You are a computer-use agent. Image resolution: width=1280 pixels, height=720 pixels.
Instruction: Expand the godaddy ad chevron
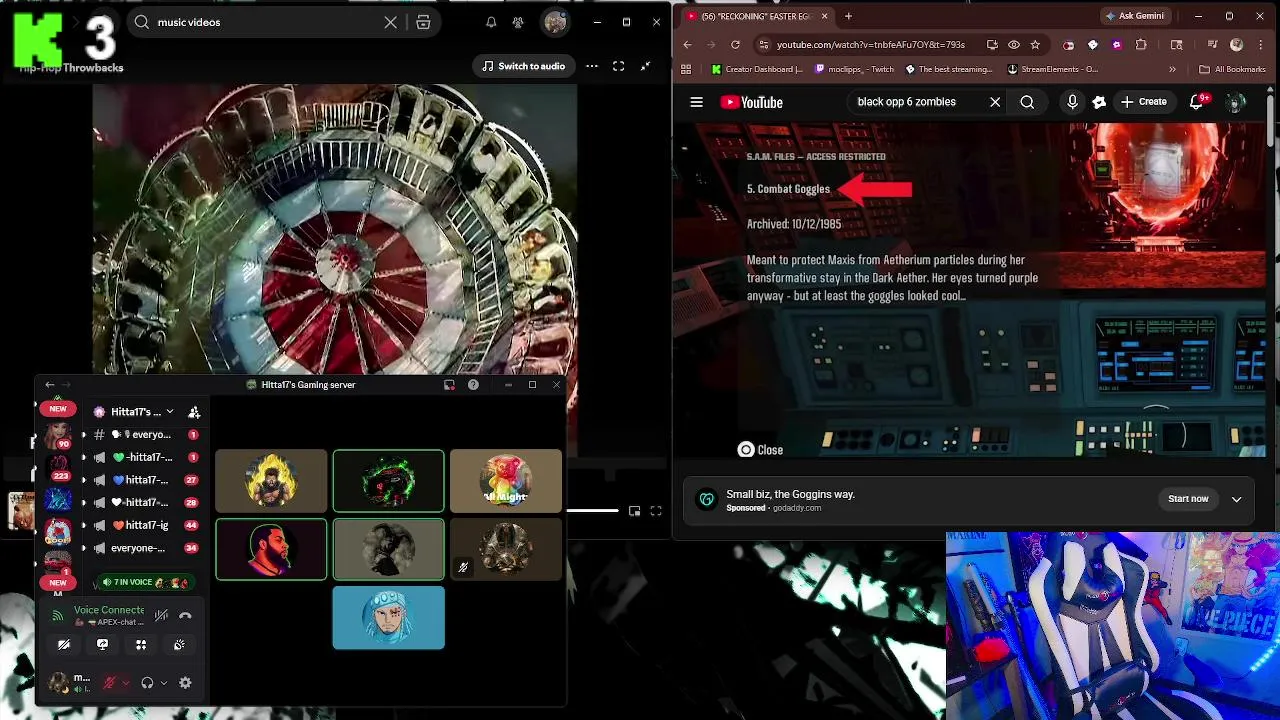click(x=1237, y=499)
